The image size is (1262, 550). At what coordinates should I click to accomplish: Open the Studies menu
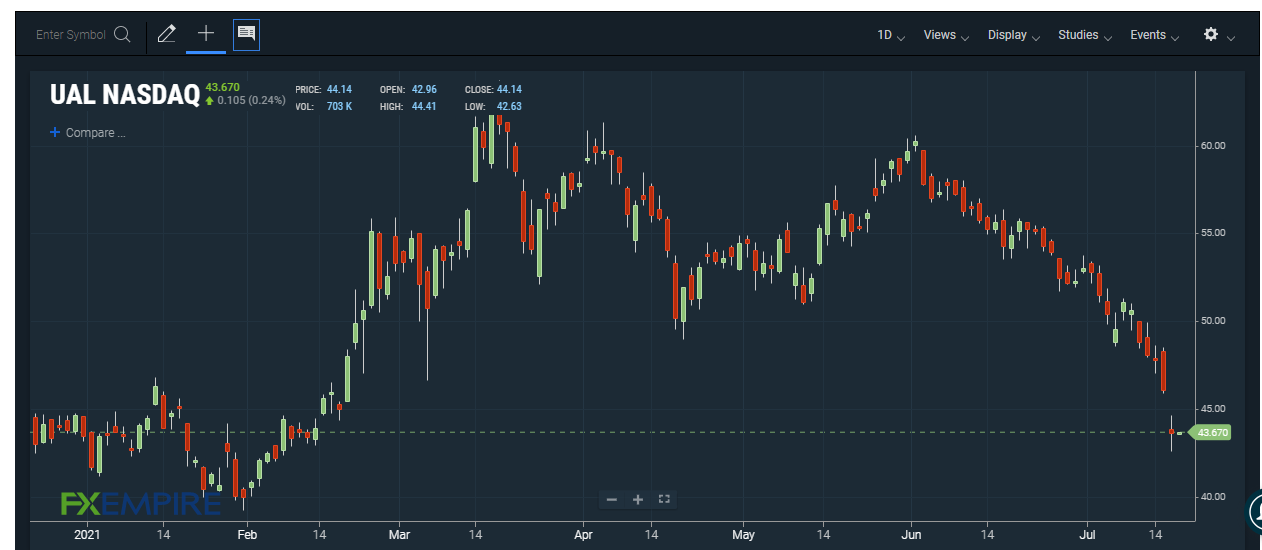[x=1085, y=35]
